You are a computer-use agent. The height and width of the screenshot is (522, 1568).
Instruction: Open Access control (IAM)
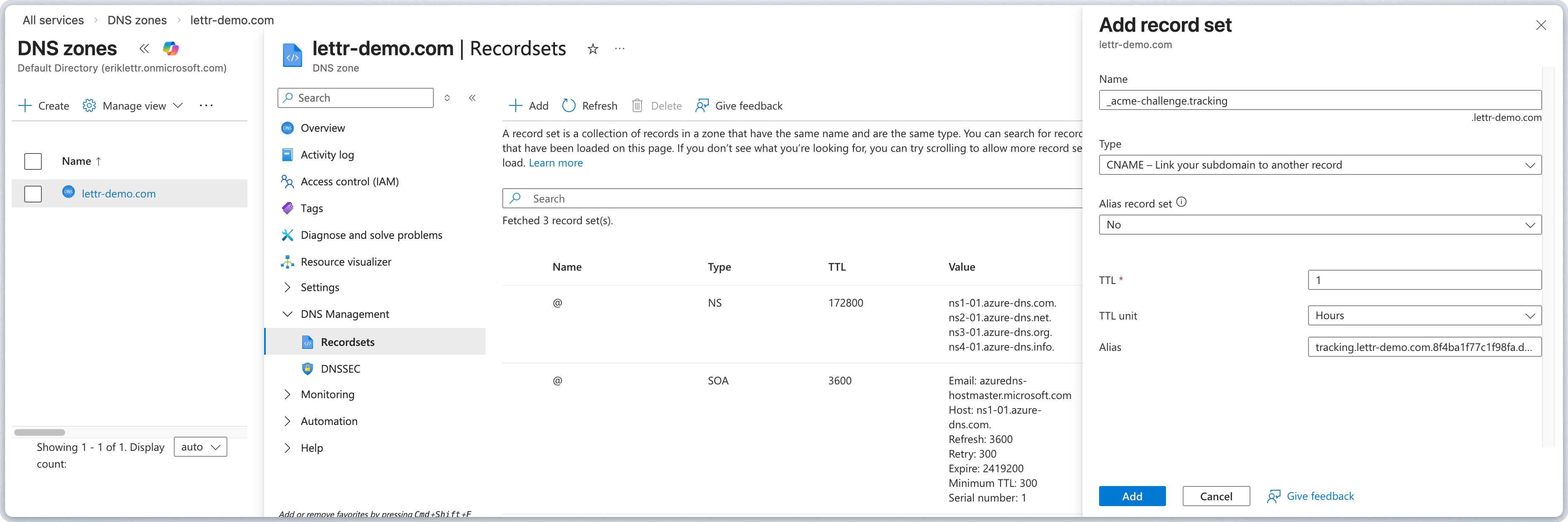(x=349, y=181)
